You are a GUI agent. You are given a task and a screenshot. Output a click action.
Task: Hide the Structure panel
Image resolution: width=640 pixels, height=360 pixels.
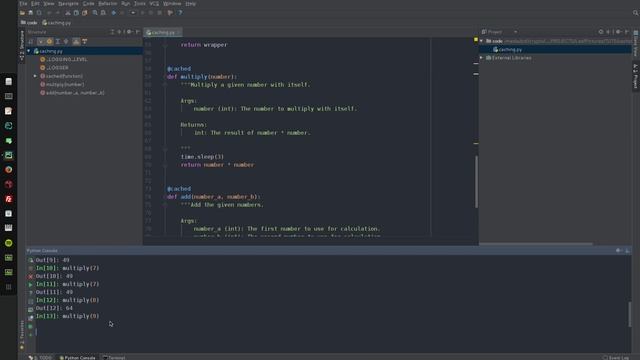(138, 32)
